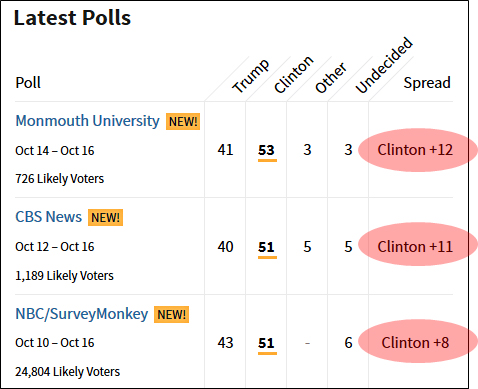This screenshot has width=478, height=389.
Task: Click the Undecided column header
Action: point(384,65)
